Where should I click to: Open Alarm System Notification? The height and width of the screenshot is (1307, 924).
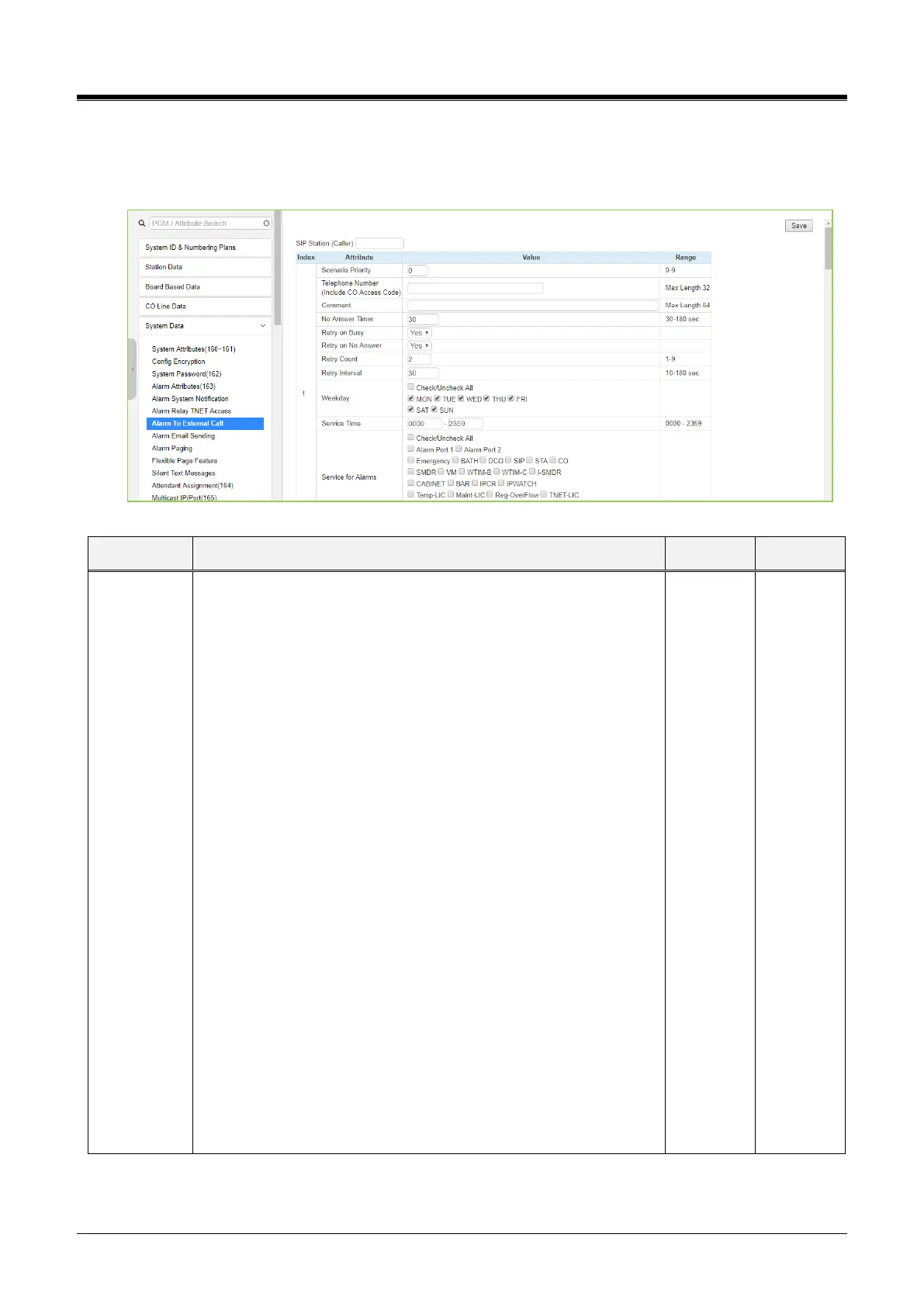pyautogui.click(x=190, y=399)
